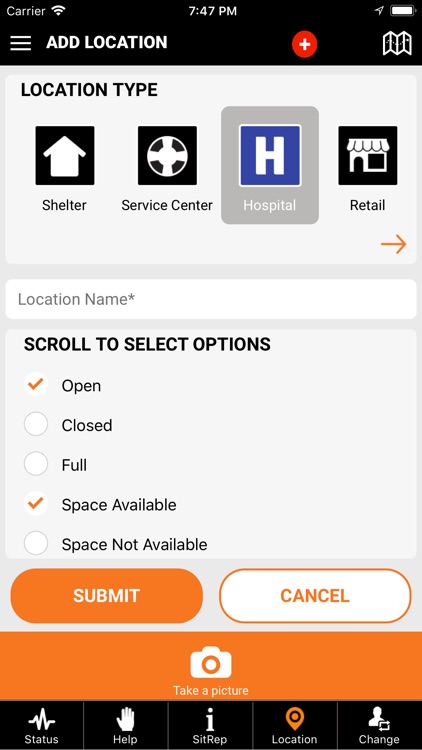
Task: Tap the camera icon to take a picture
Action: pyautogui.click(x=211, y=662)
